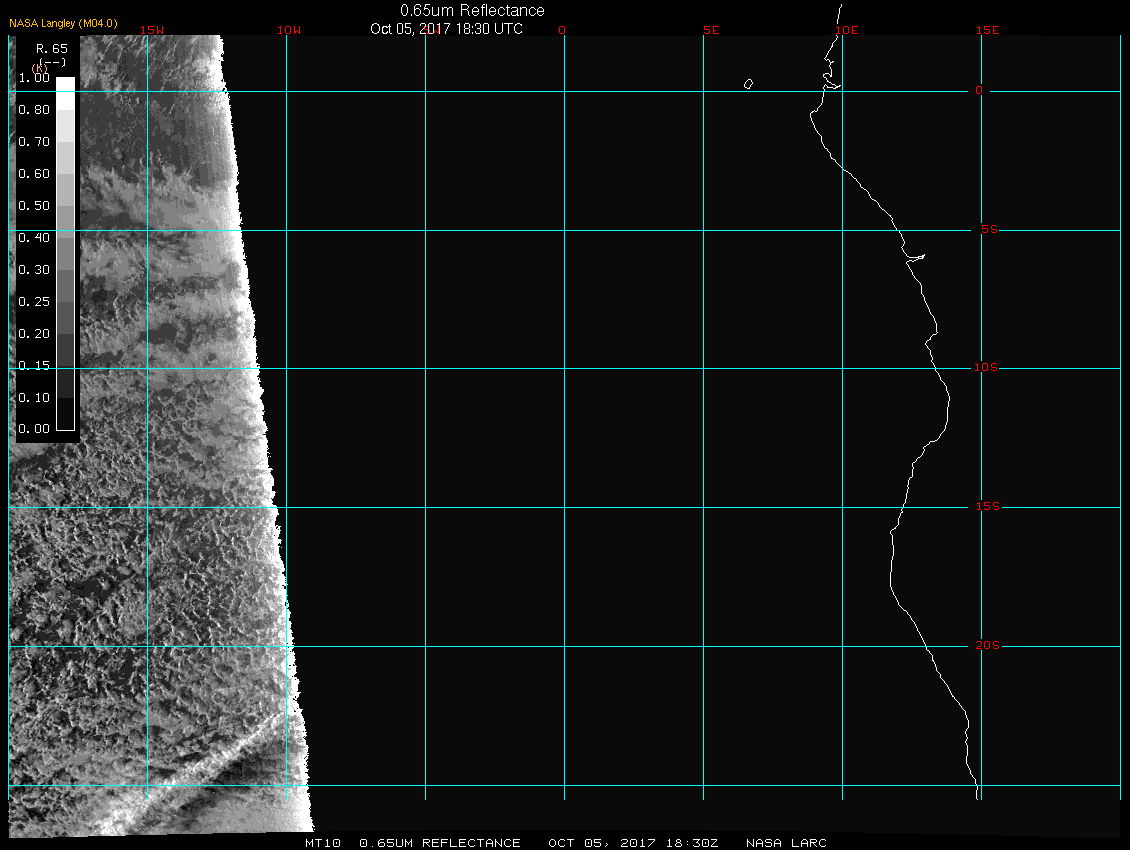The height and width of the screenshot is (850, 1130).
Task: Click the 10E longitude label
Action: point(846,30)
